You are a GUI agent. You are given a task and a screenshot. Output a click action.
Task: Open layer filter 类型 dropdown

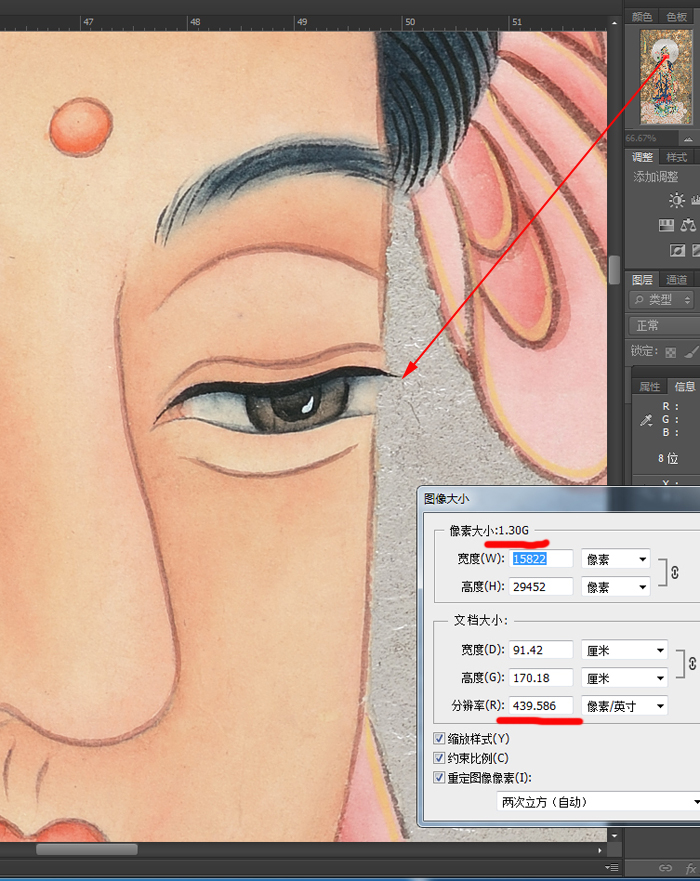pyautogui.click(x=661, y=300)
